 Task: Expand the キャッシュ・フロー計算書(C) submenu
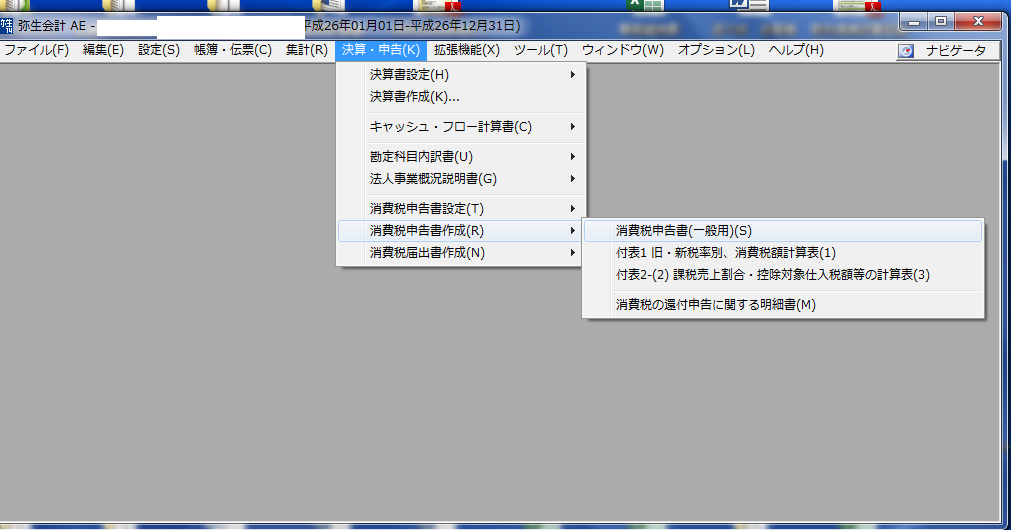[x=451, y=127]
